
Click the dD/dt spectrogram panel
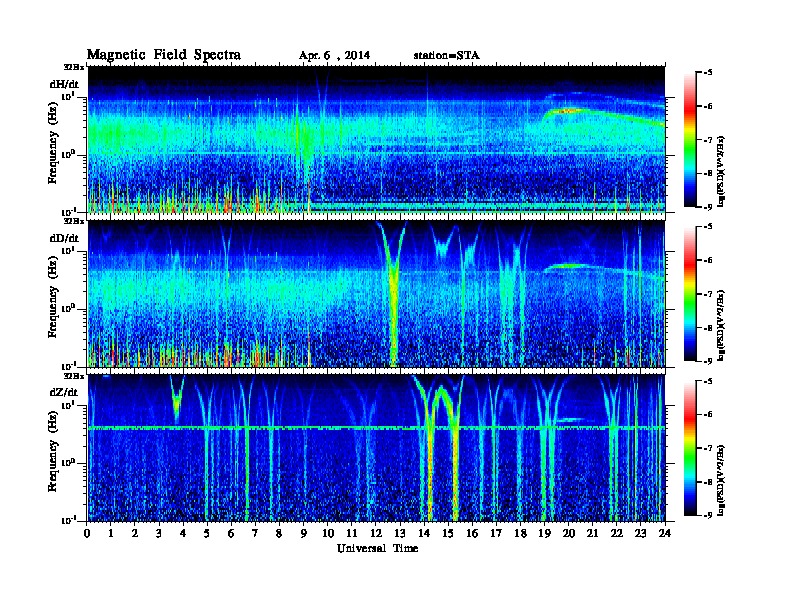tap(376, 294)
